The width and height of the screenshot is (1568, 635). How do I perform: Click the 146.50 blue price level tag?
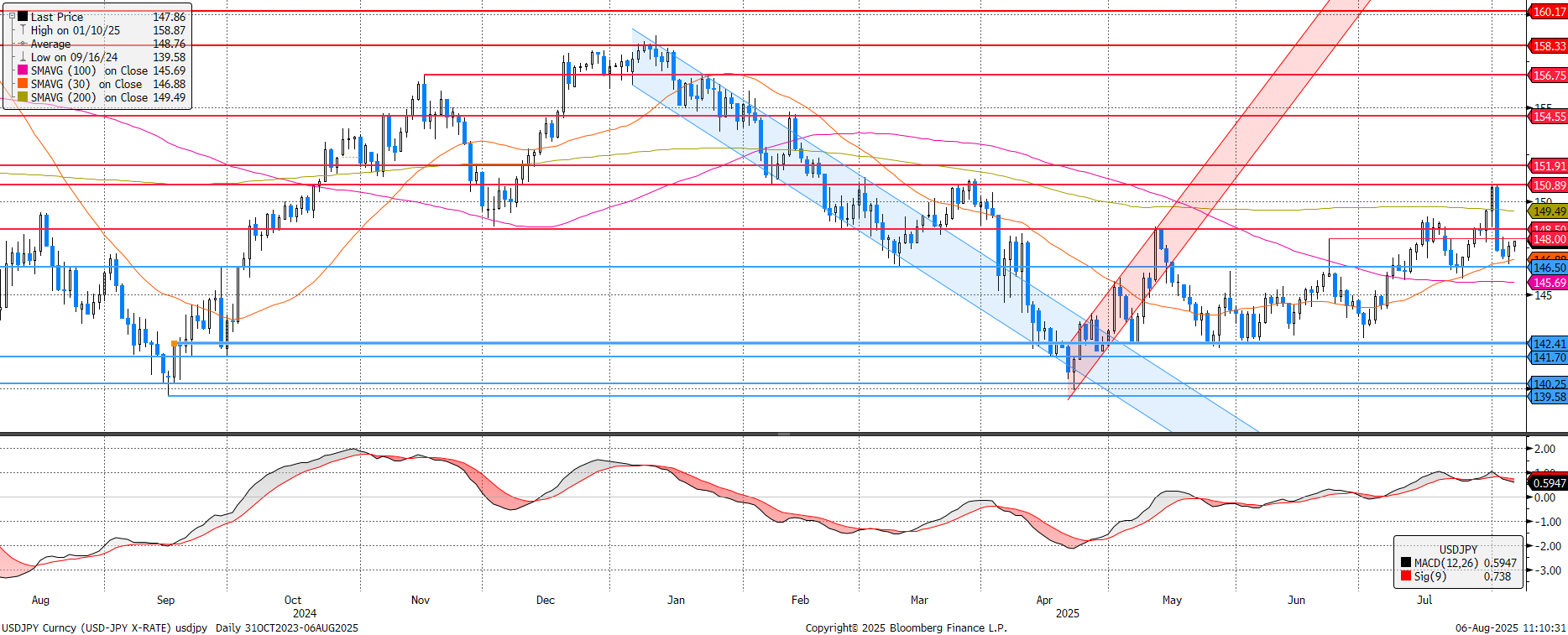(x=1548, y=268)
